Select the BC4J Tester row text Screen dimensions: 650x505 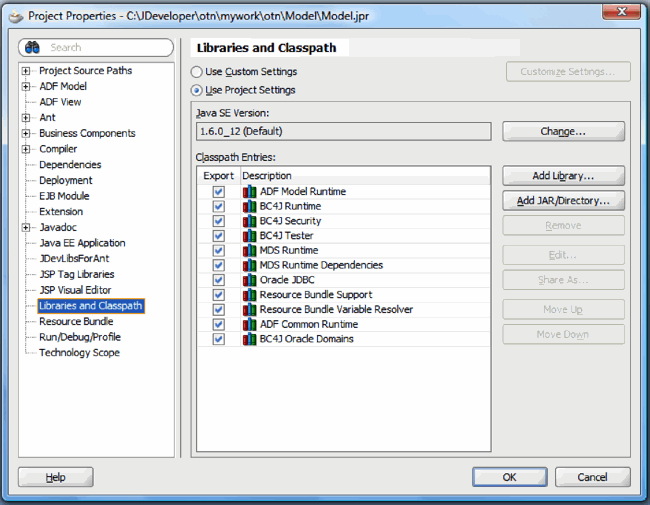coord(286,236)
